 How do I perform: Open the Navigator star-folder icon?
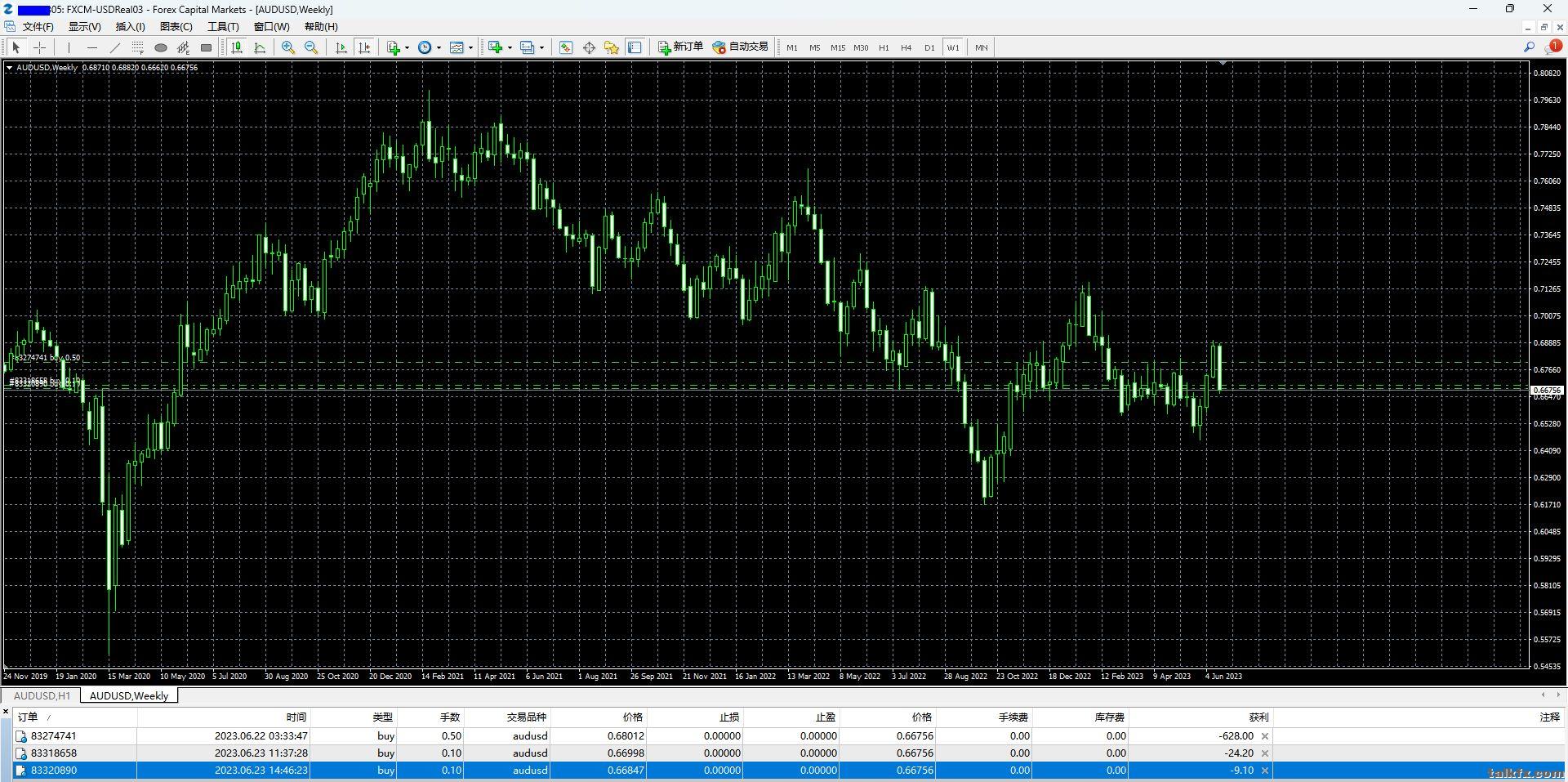coord(612,47)
